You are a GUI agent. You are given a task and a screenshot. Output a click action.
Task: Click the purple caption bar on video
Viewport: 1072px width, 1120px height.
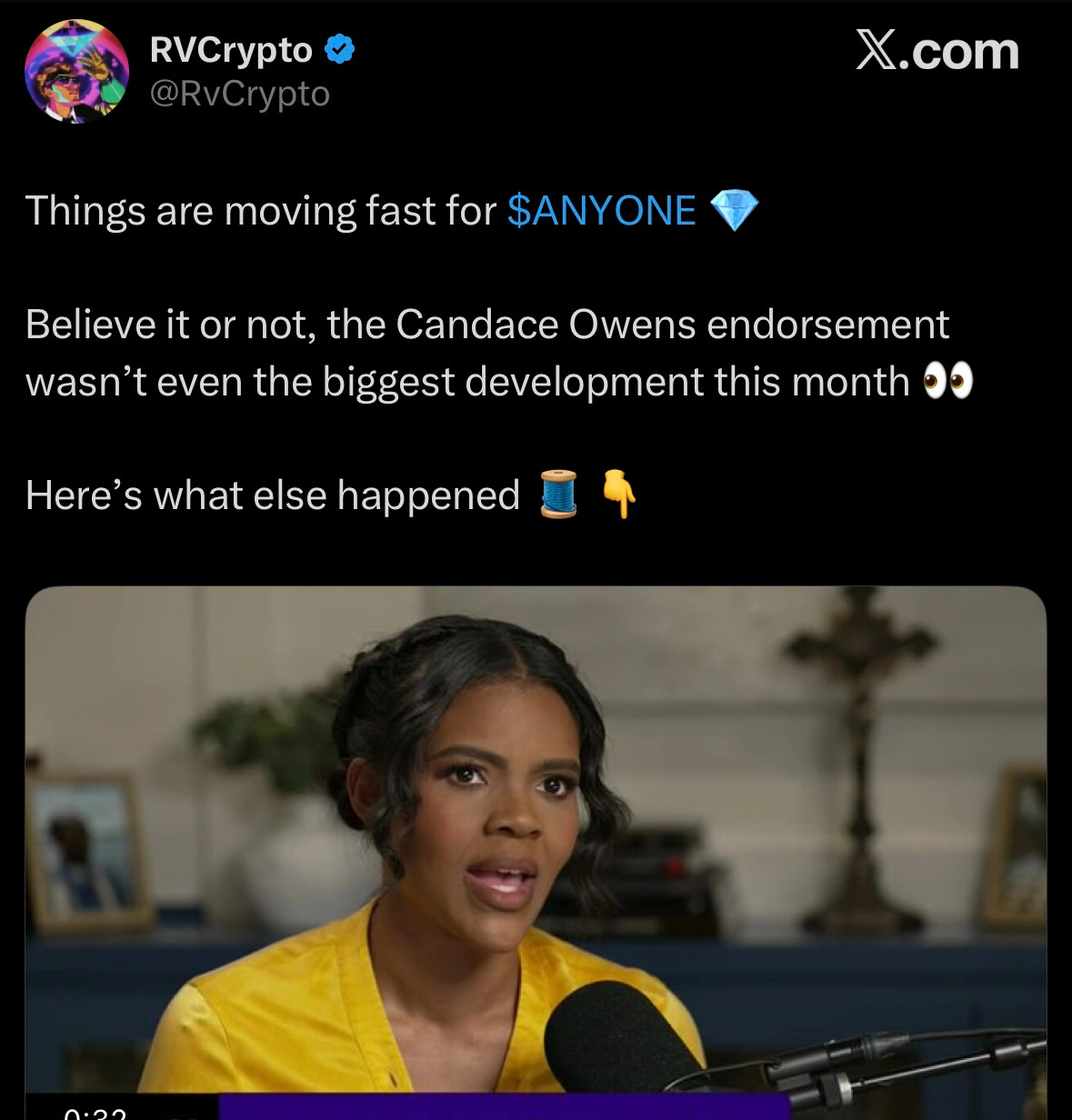505,1106
